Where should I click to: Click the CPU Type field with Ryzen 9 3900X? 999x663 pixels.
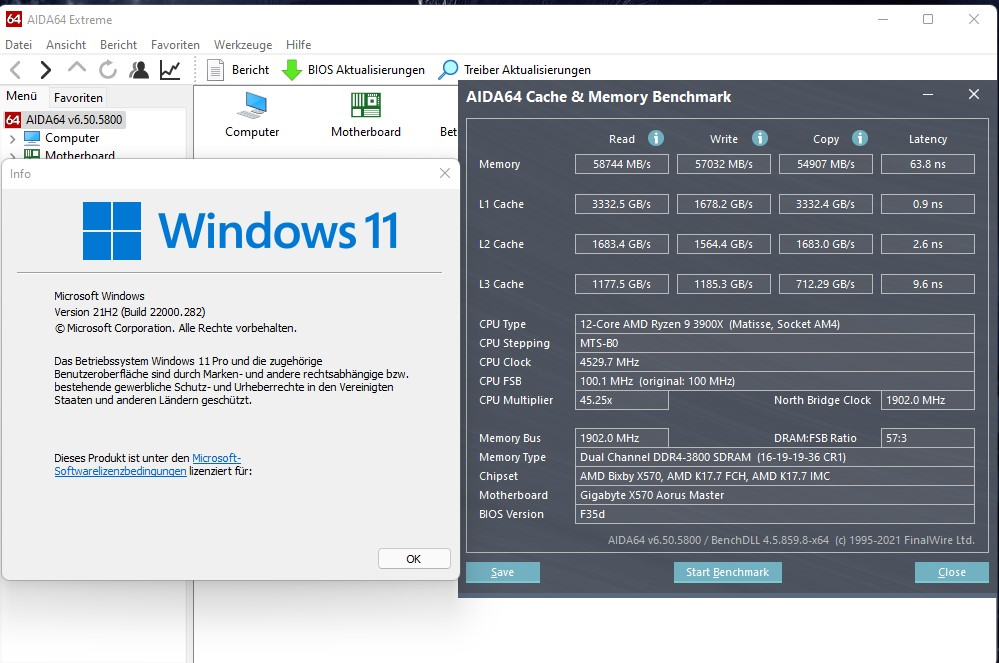pyautogui.click(x=775, y=324)
